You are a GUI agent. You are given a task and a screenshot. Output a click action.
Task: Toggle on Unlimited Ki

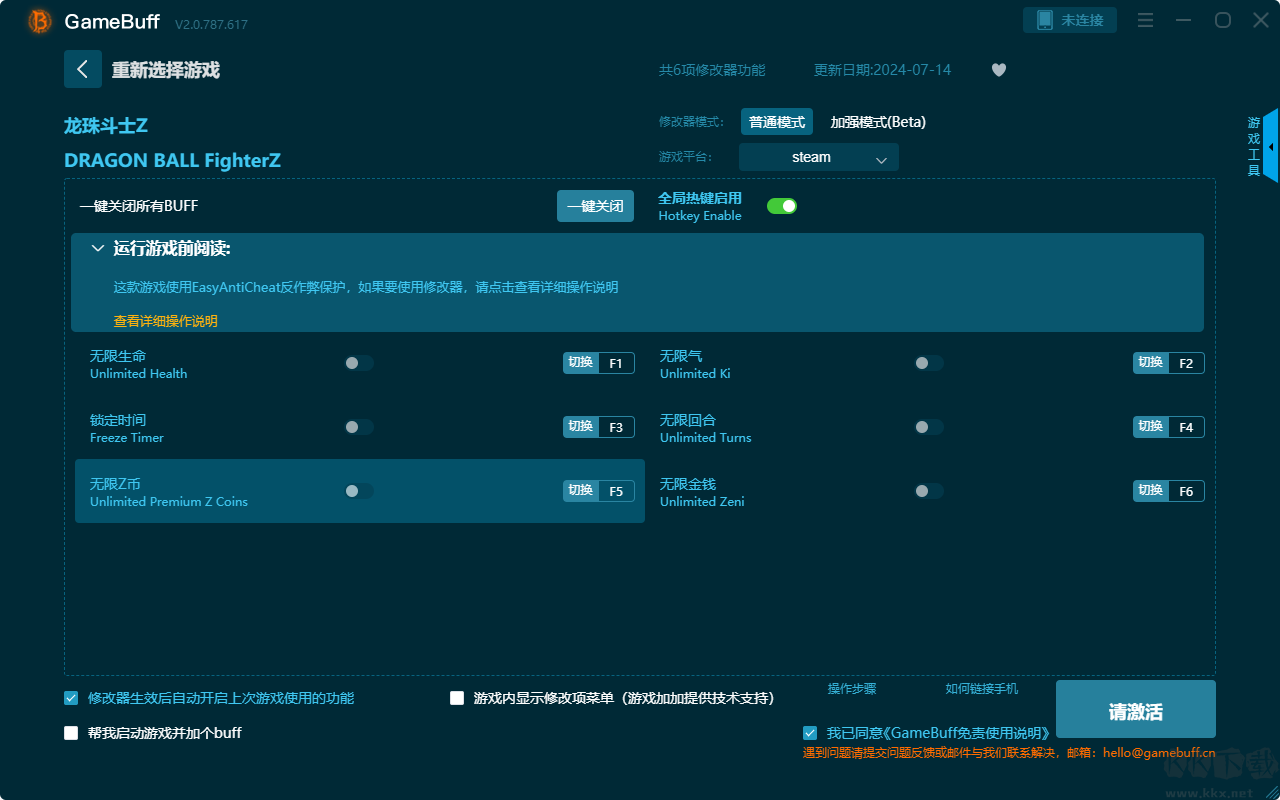(x=928, y=363)
